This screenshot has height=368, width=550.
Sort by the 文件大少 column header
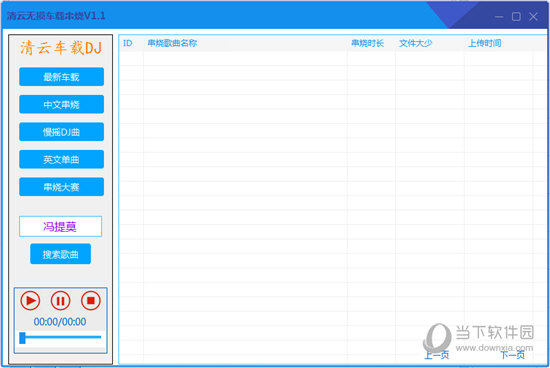pyautogui.click(x=415, y=43)
